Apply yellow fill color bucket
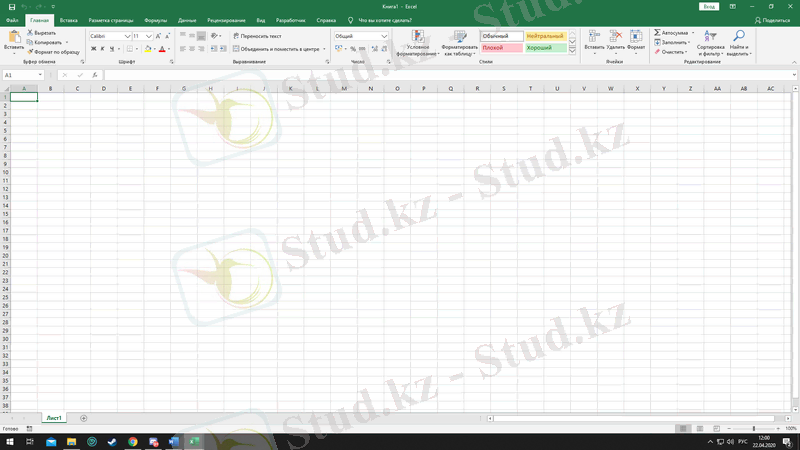This screenshot has width=800, height=450. [x=147, y=49]
